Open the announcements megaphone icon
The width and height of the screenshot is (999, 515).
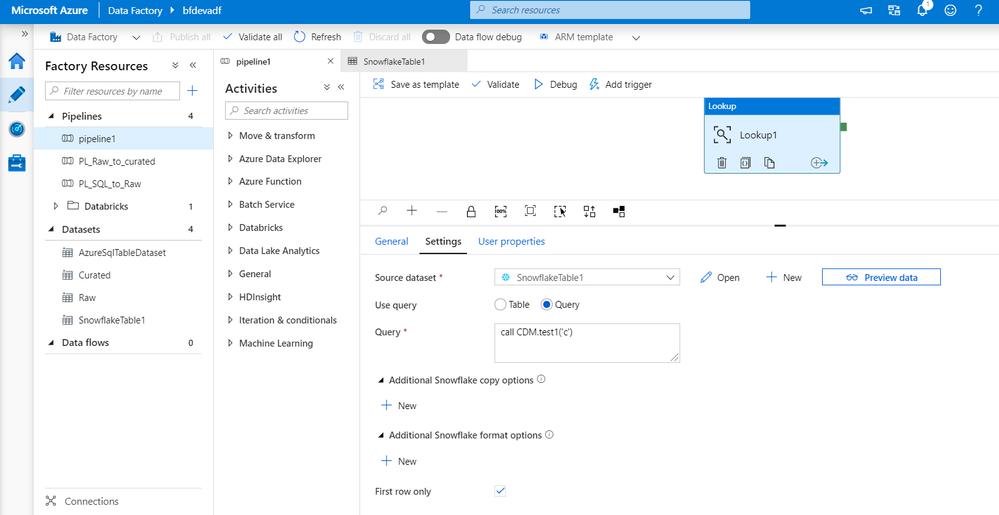(865, 10)
